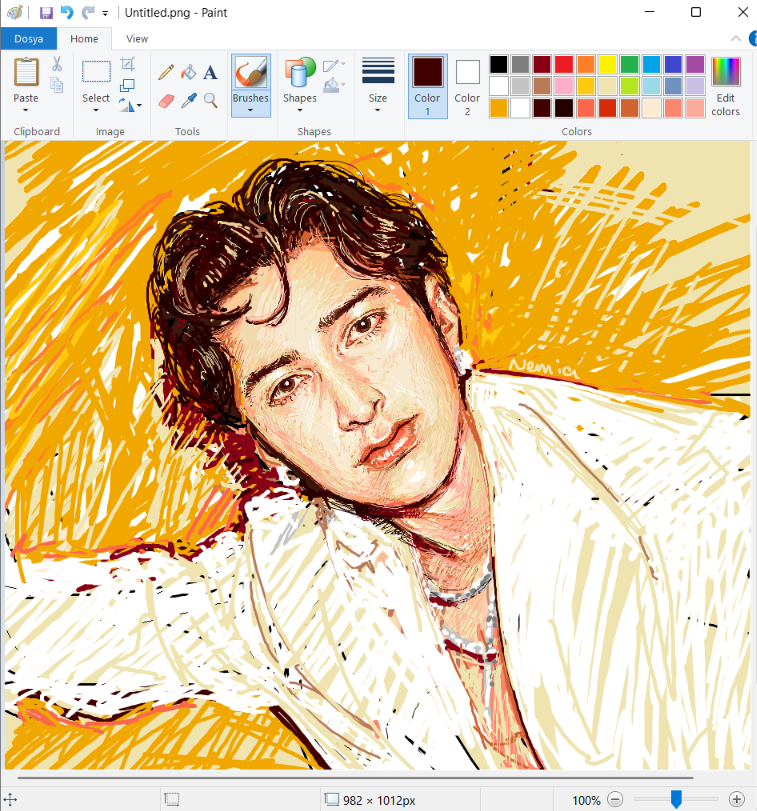The width and height of the screenshot is (757, 811).
Task: Open the Size dropdown arrow
Action: coord(377,110)
